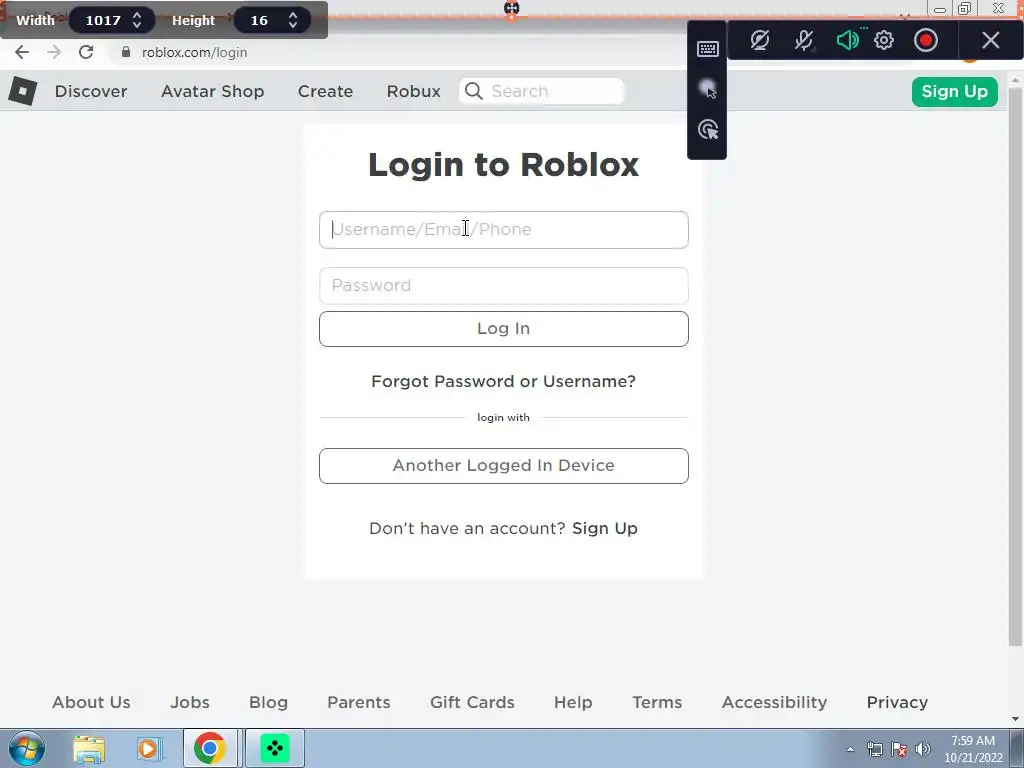The image size is (1024, 768).
Task: Open Windows Explorer from taskbar
Action: tap(89, 748)
